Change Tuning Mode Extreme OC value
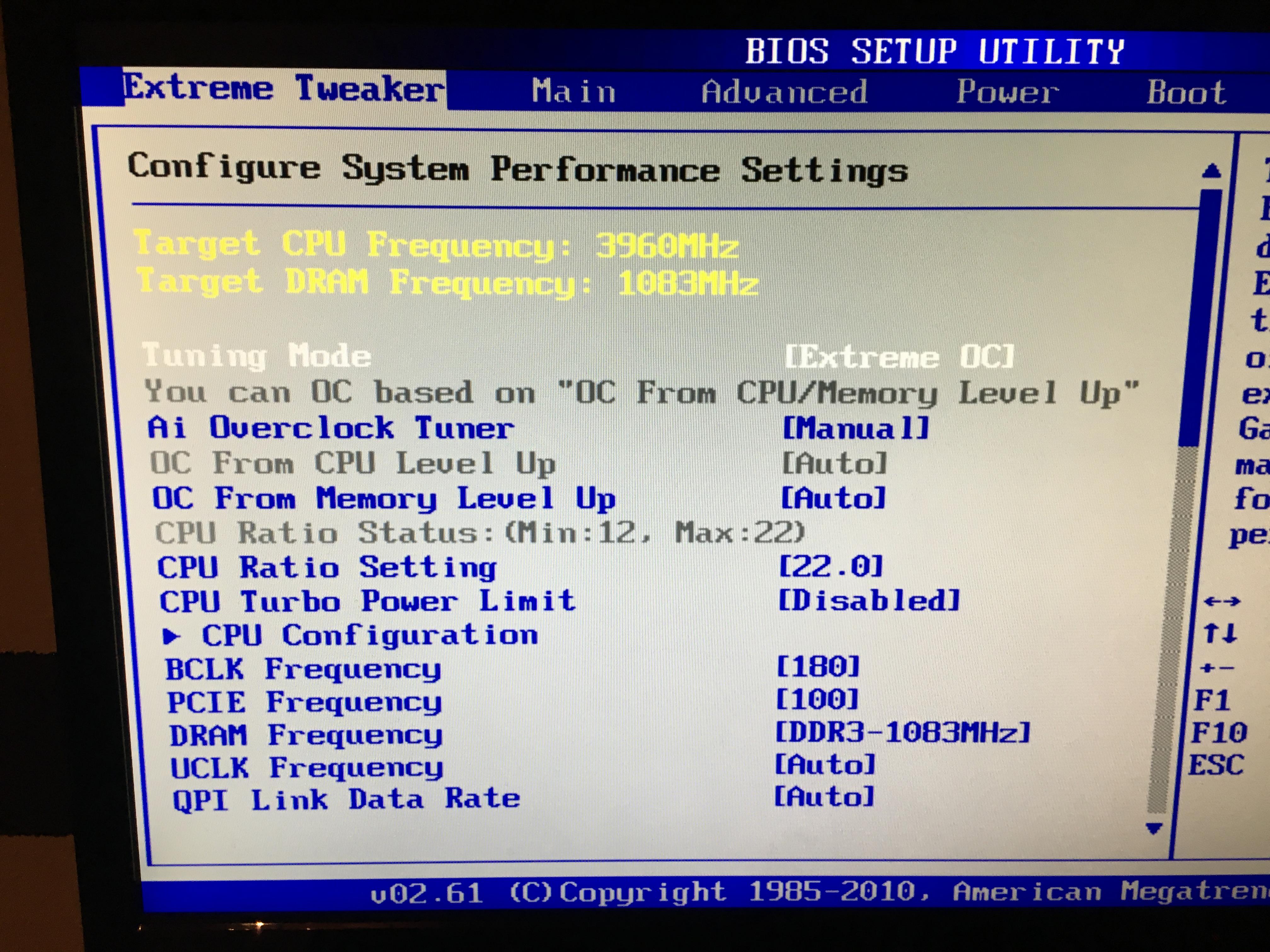1270x952 pixels. click(899, 357)
